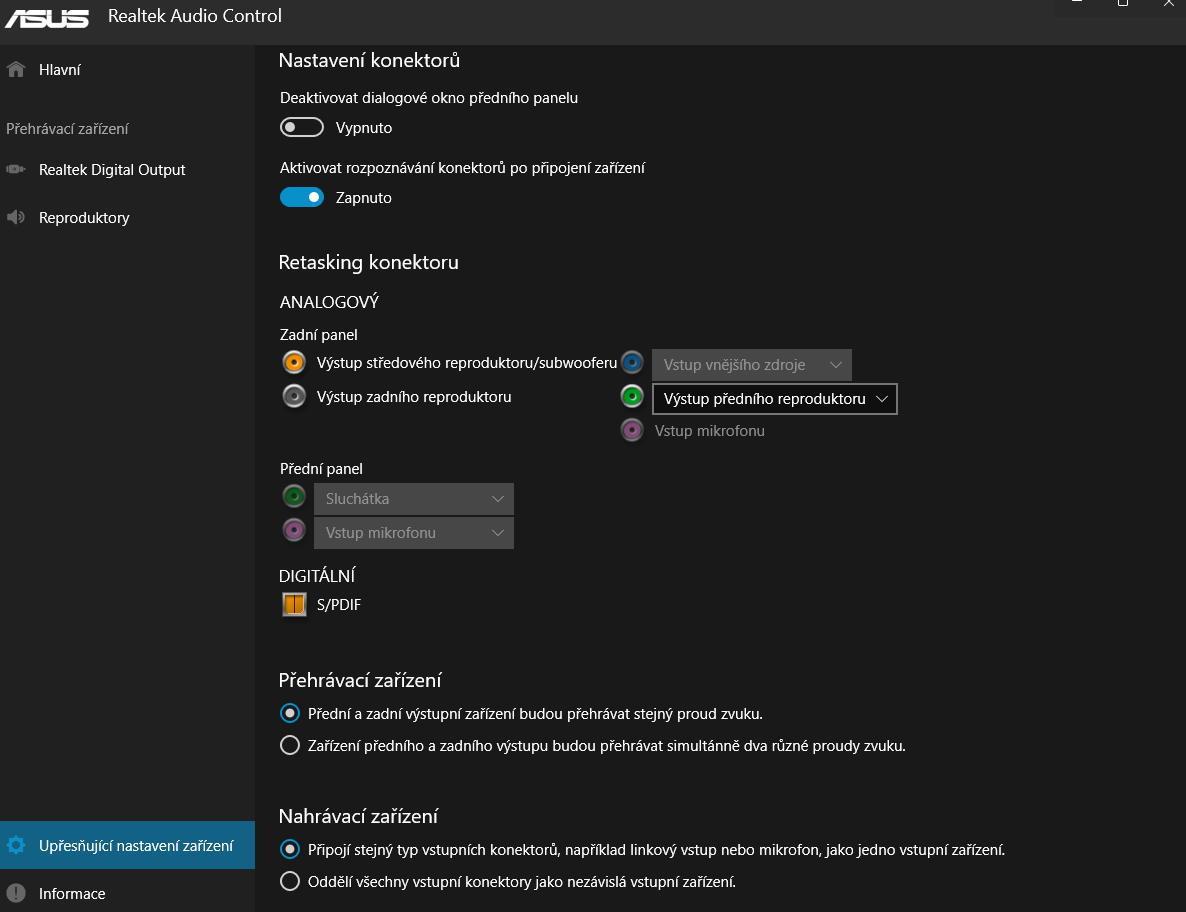Screen dimensions: 1186x912
Task: Select different audio streams playback option
Action: click(290, 745)
